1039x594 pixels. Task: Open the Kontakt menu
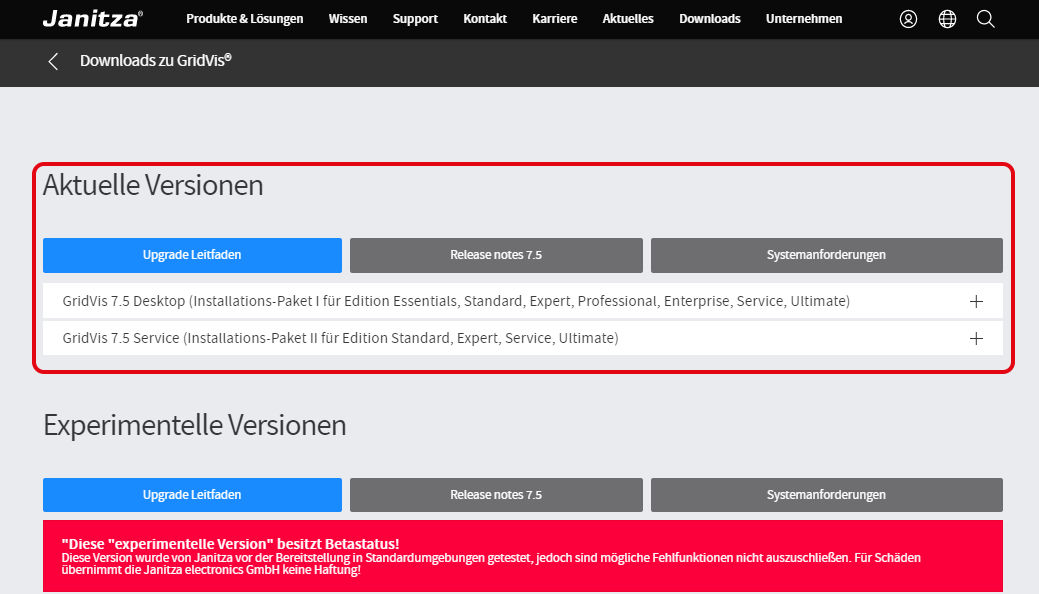[485, 19]
